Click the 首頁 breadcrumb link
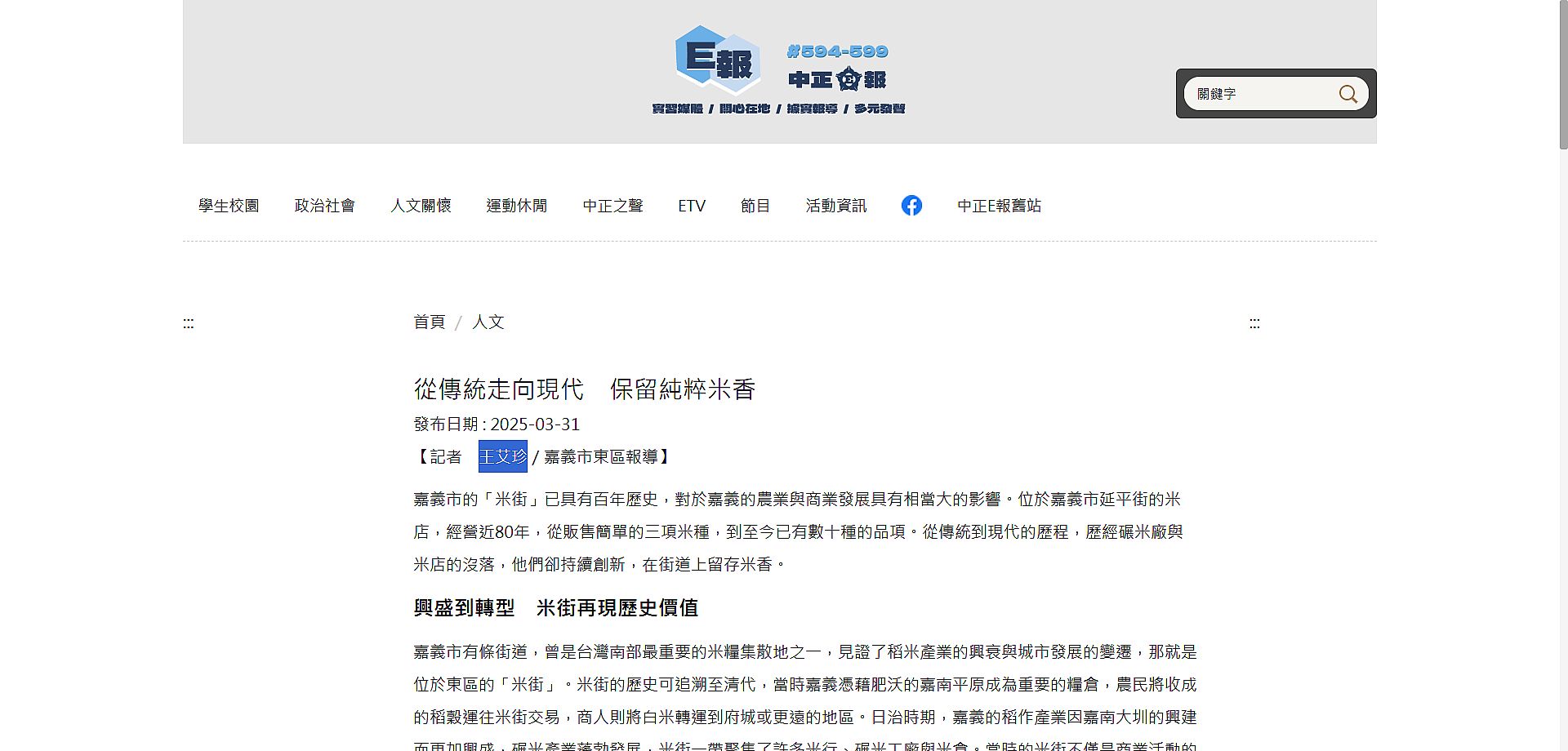Viewport: 1568px width, 751px height. pos(430,322)
